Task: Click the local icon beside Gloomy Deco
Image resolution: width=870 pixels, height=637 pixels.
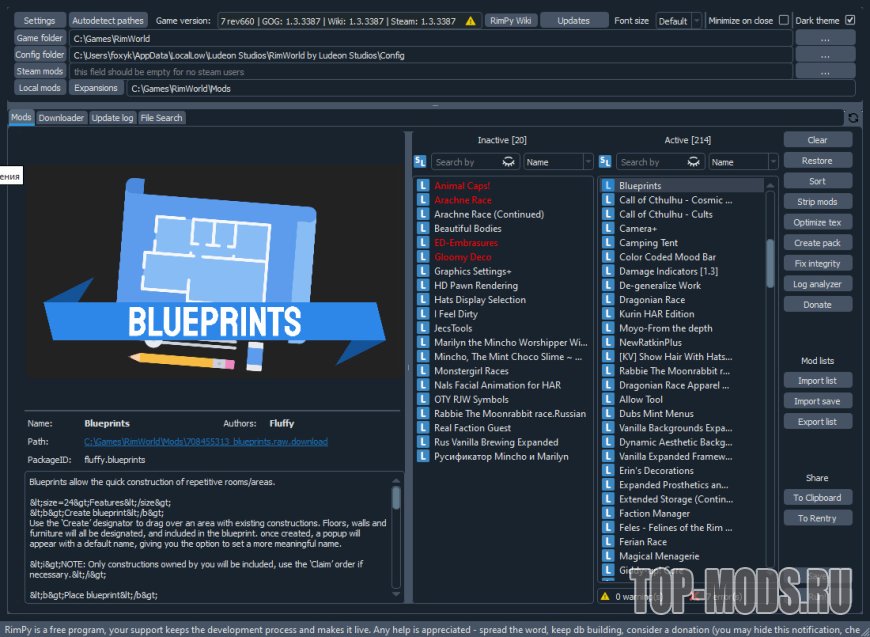Action: 423,257
